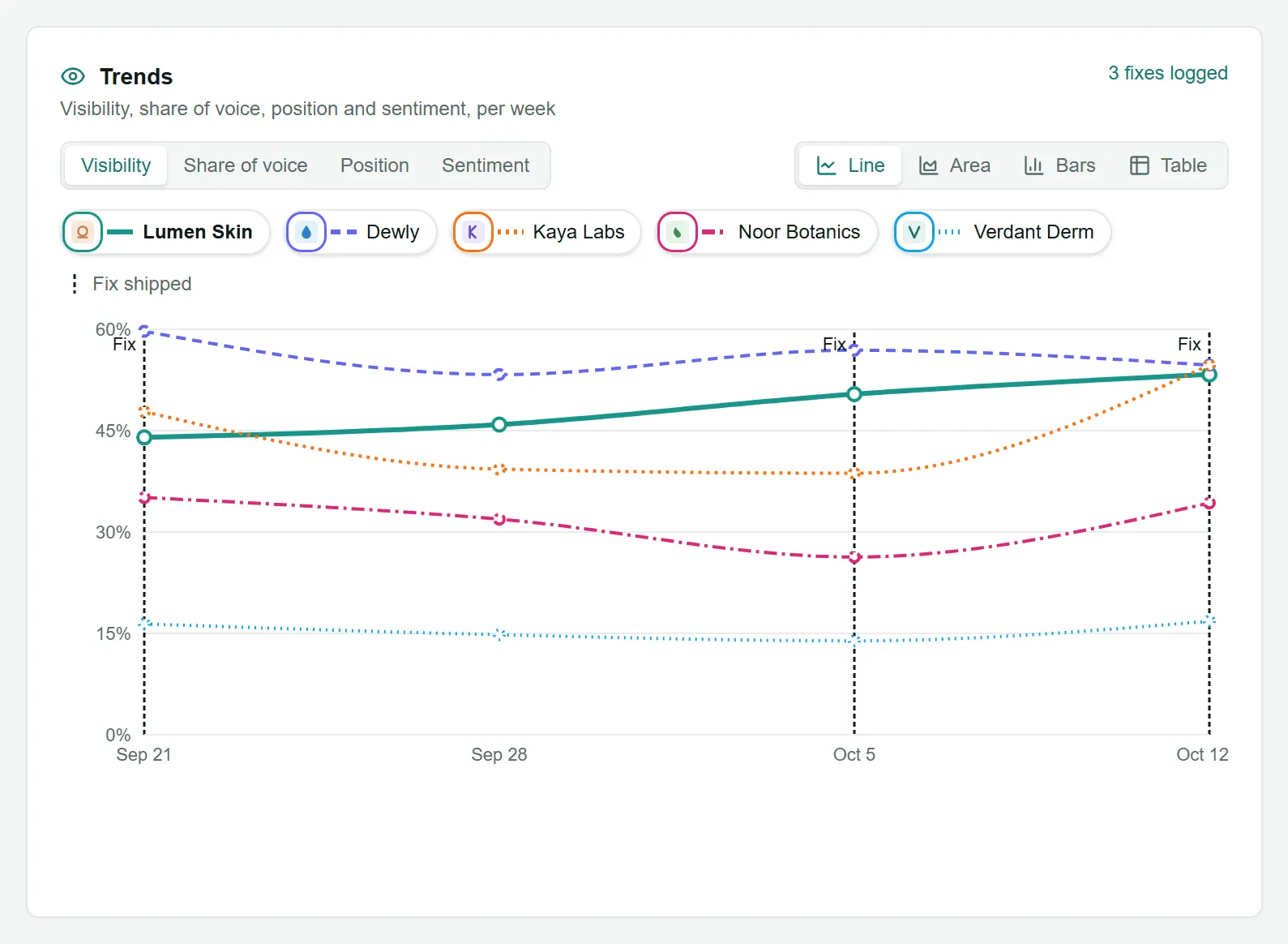Click Dewly's Sep 28 data point

[499, 375]
